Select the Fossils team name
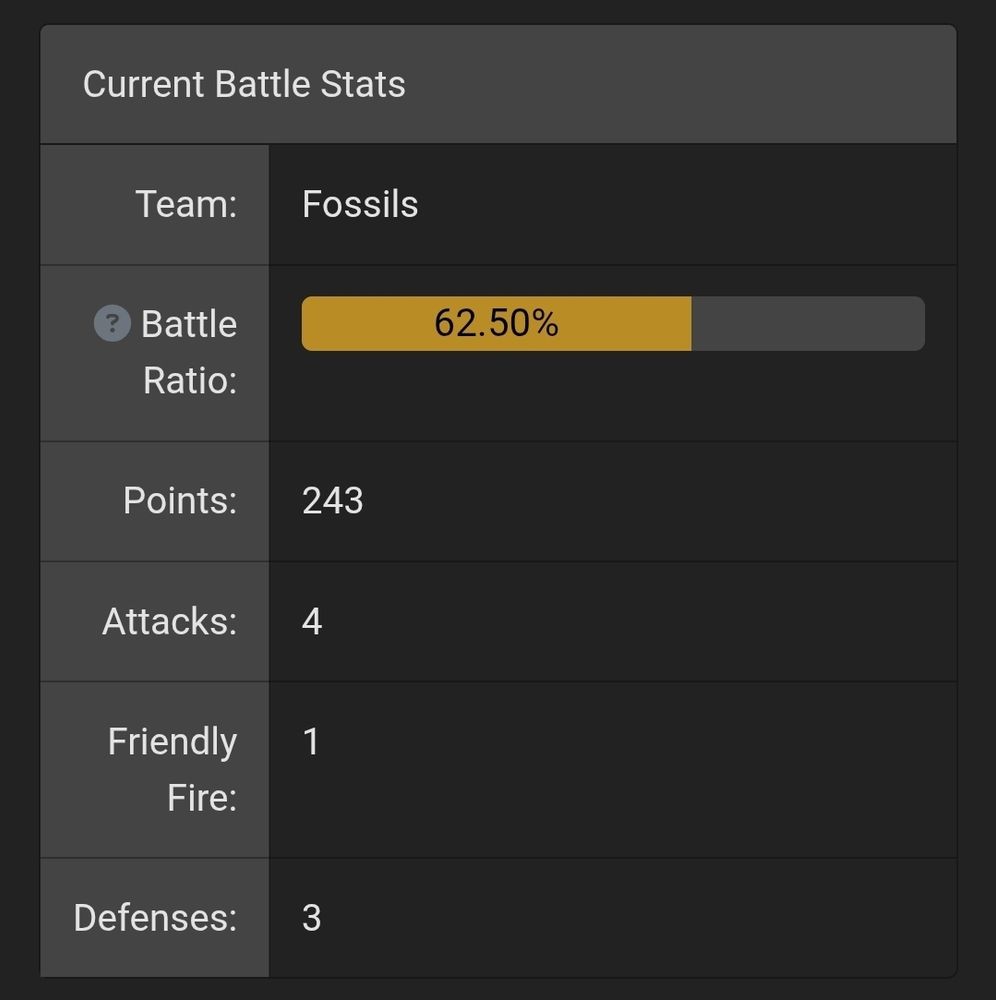 point(360,204)
